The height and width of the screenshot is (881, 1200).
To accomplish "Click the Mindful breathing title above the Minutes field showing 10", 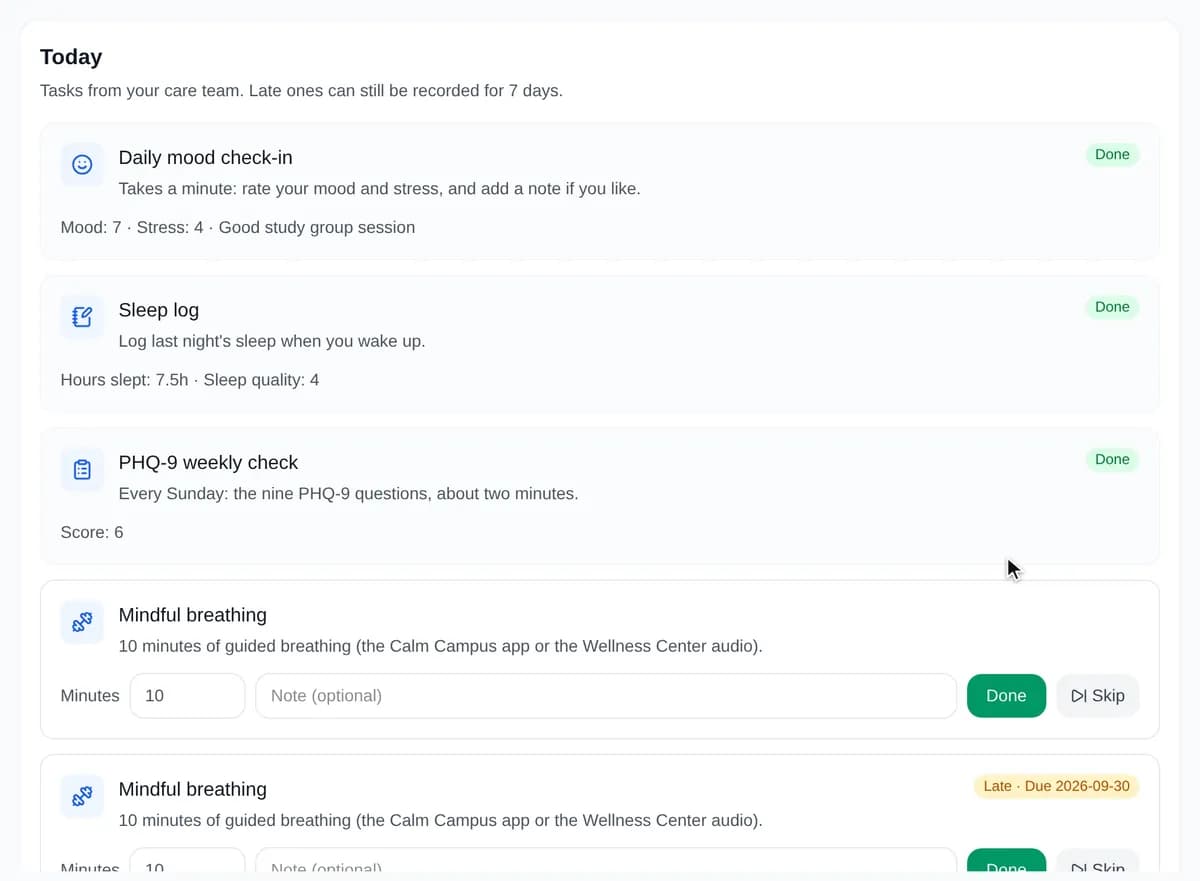I will 192,615.
